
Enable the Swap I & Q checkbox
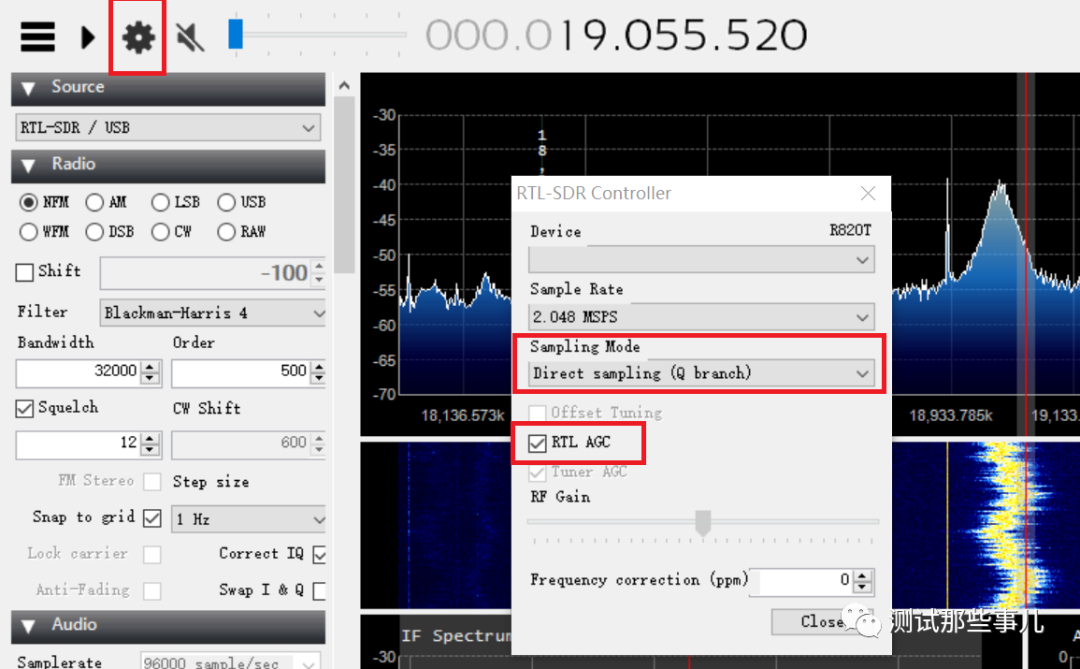(x=320, y=591)
